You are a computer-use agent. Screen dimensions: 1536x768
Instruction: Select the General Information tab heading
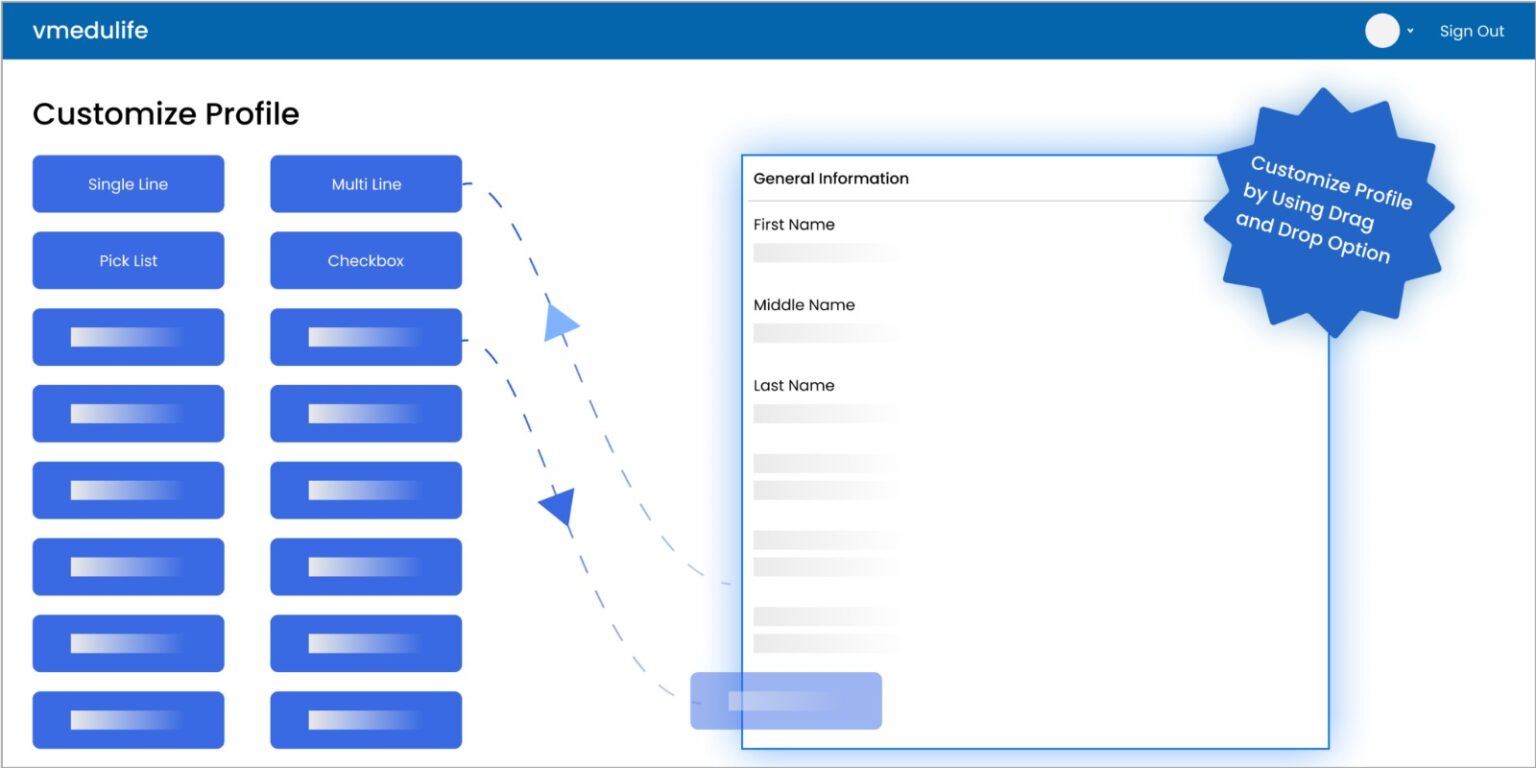[x=830, y=178]
